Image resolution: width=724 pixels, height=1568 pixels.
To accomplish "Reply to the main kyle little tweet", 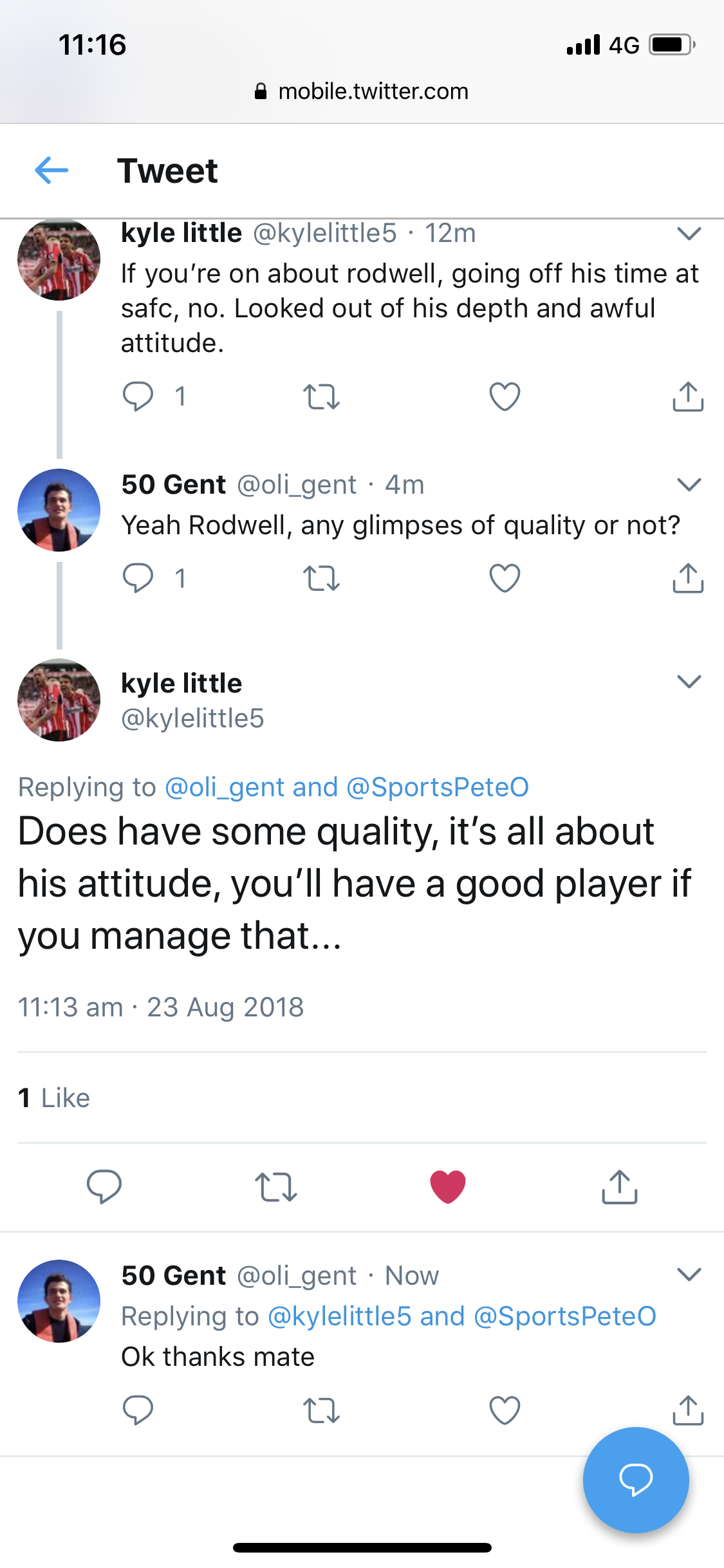I will [x=104, y=1187].
